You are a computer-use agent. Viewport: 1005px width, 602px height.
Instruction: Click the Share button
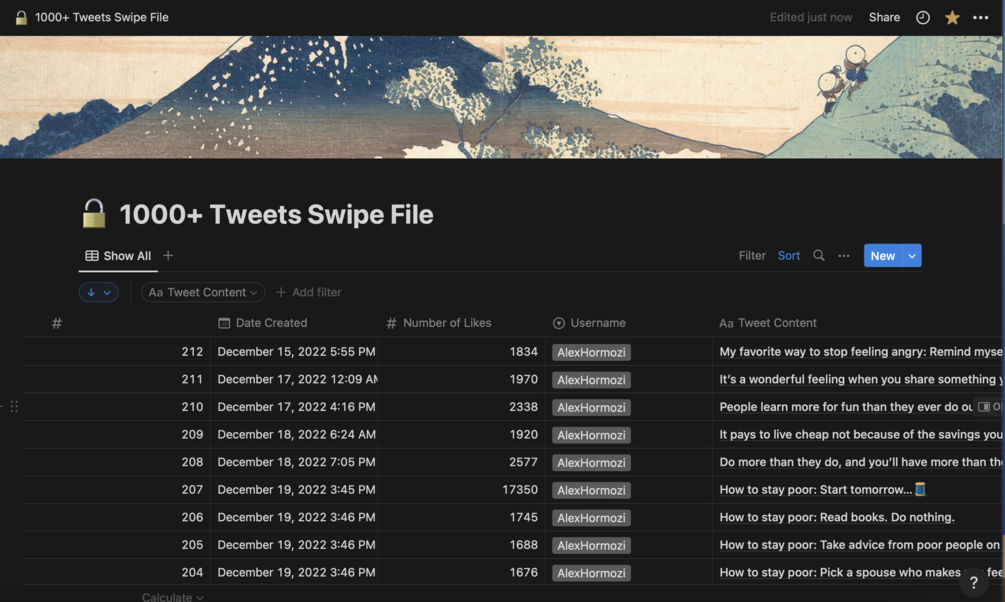pos(884,17)
